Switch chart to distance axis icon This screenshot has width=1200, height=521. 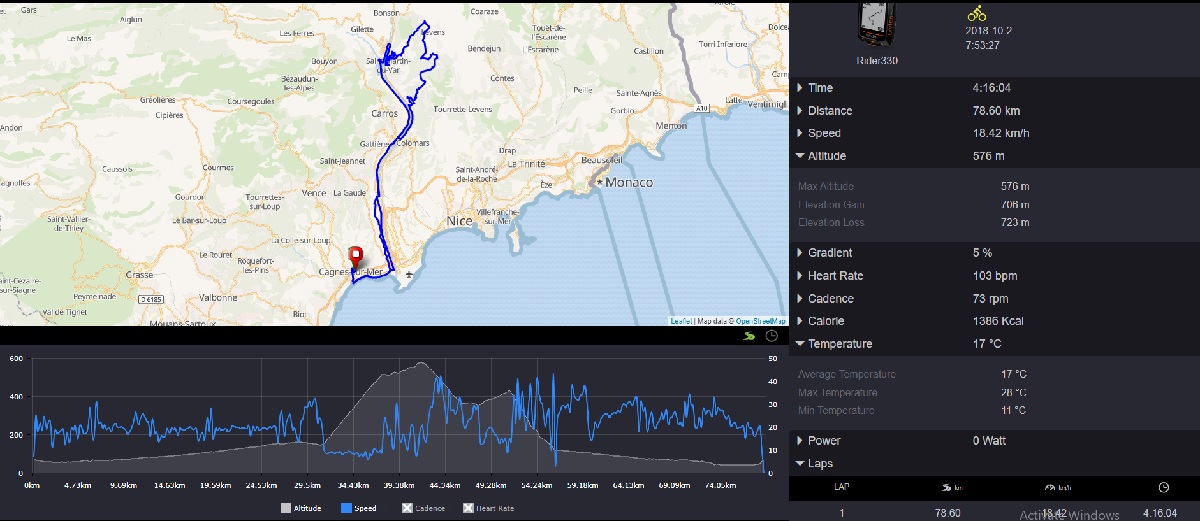tap(748, 337)
